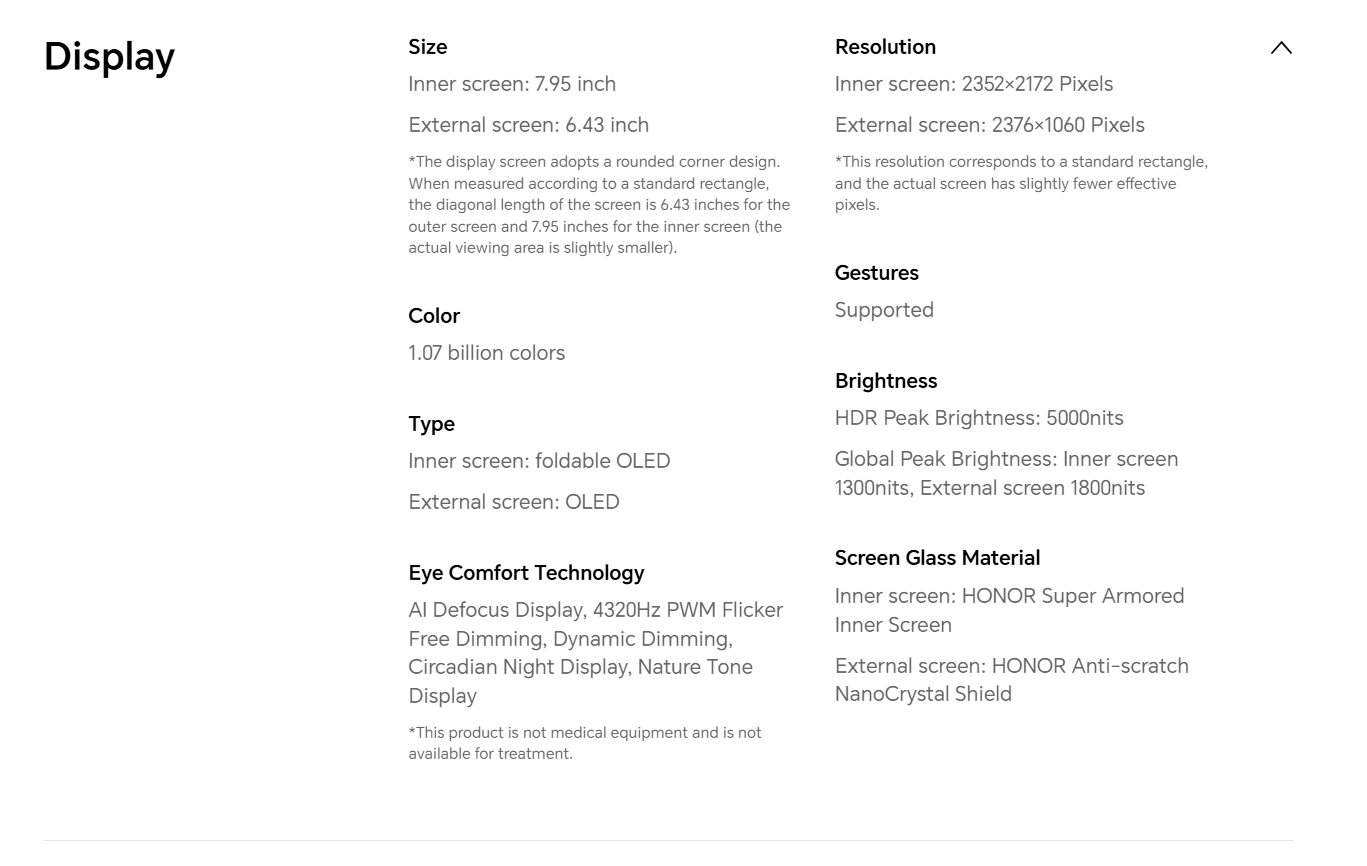Click the medical equipment disclaimer footnote

pyautogui.click(x=584, y=743)
